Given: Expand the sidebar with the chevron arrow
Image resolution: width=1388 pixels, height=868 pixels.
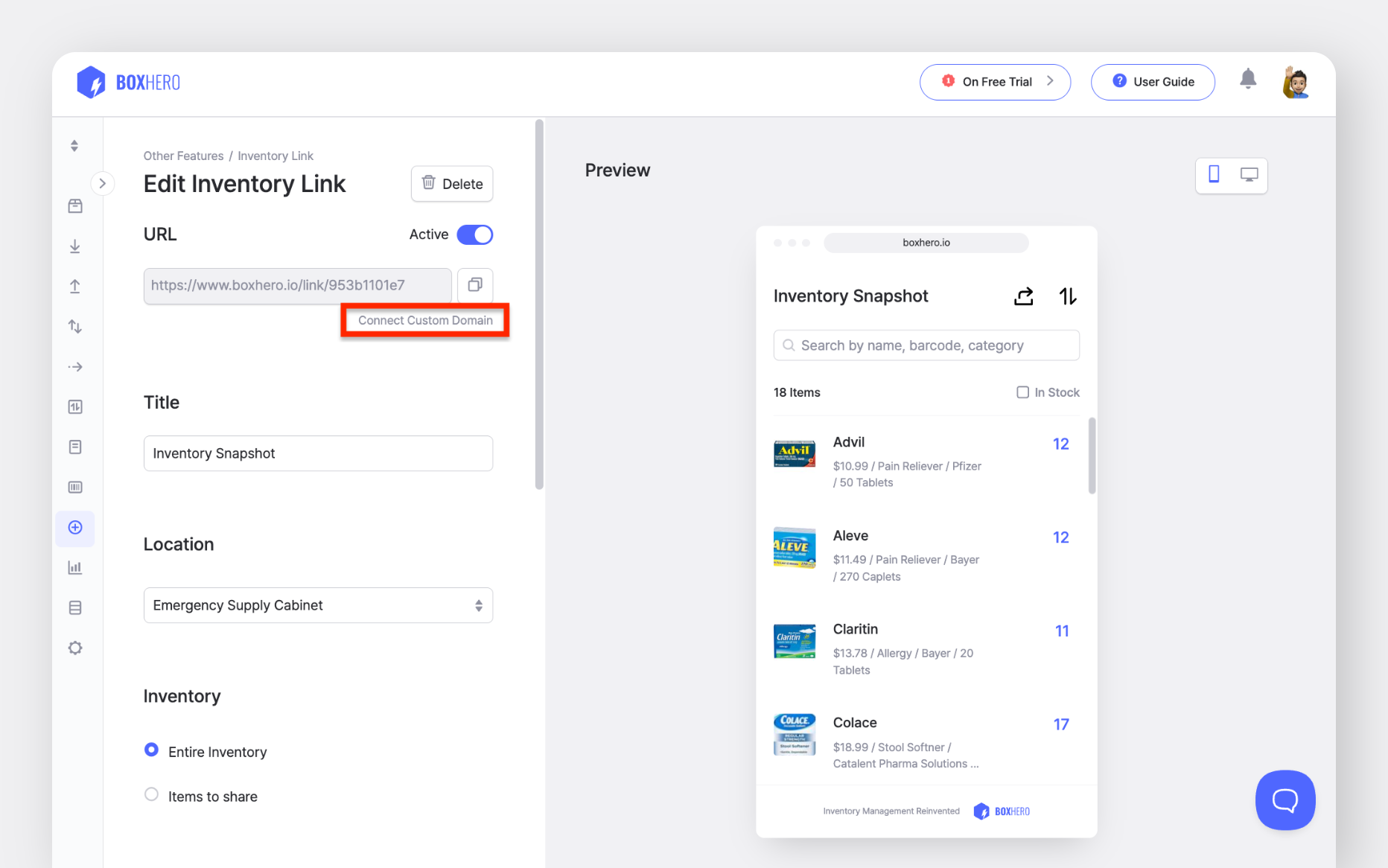Looking at the screenshot, I should coord(103,183).
